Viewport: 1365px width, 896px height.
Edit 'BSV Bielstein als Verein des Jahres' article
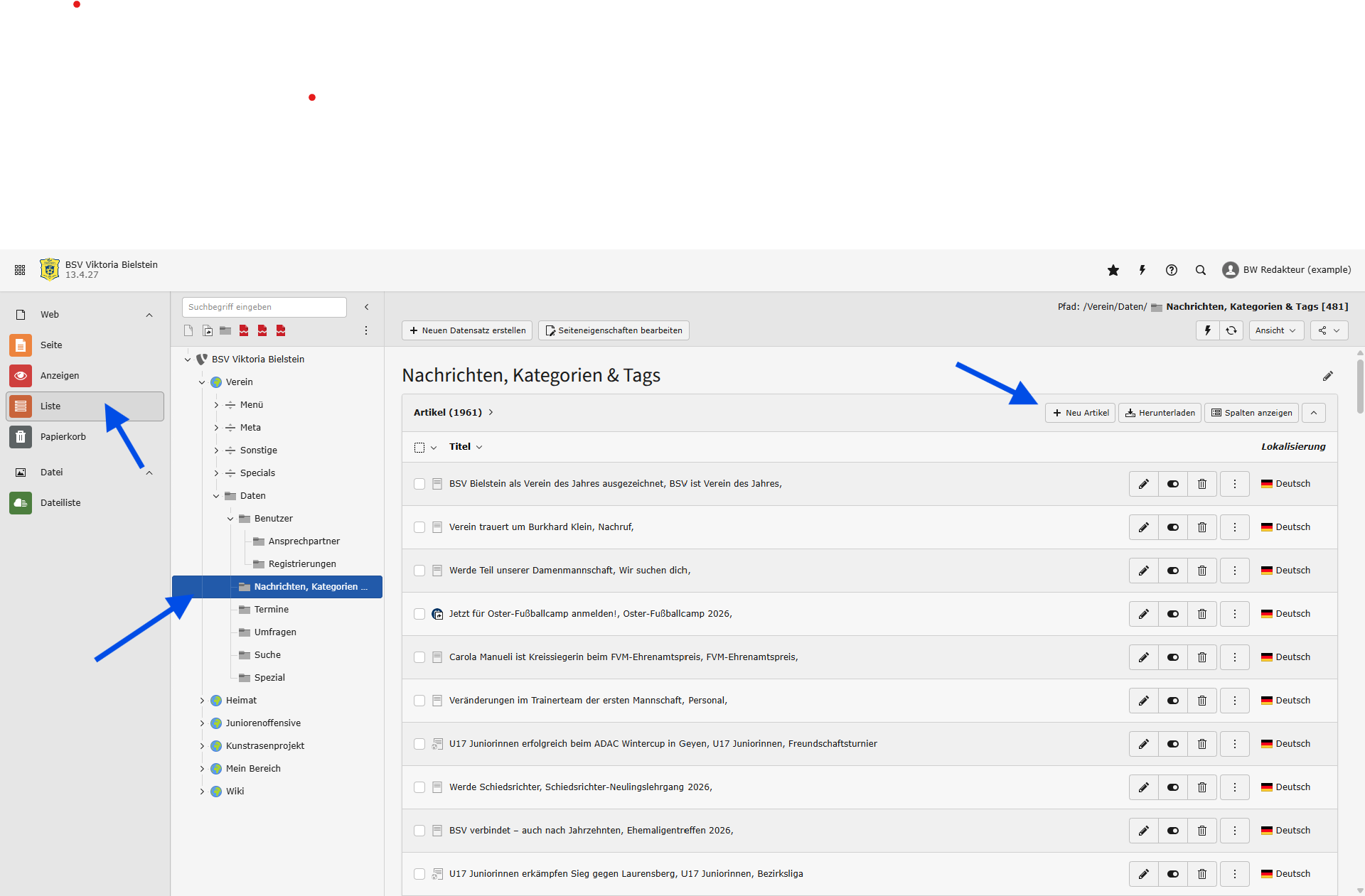tap(1144, 484)
